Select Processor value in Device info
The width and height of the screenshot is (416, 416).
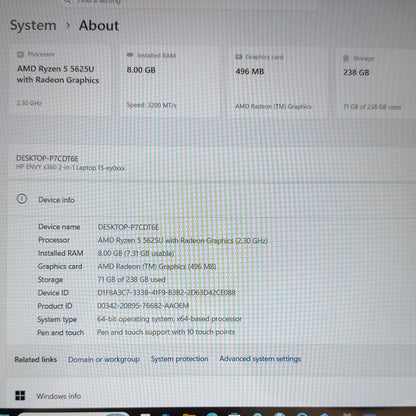coord(183,240)
